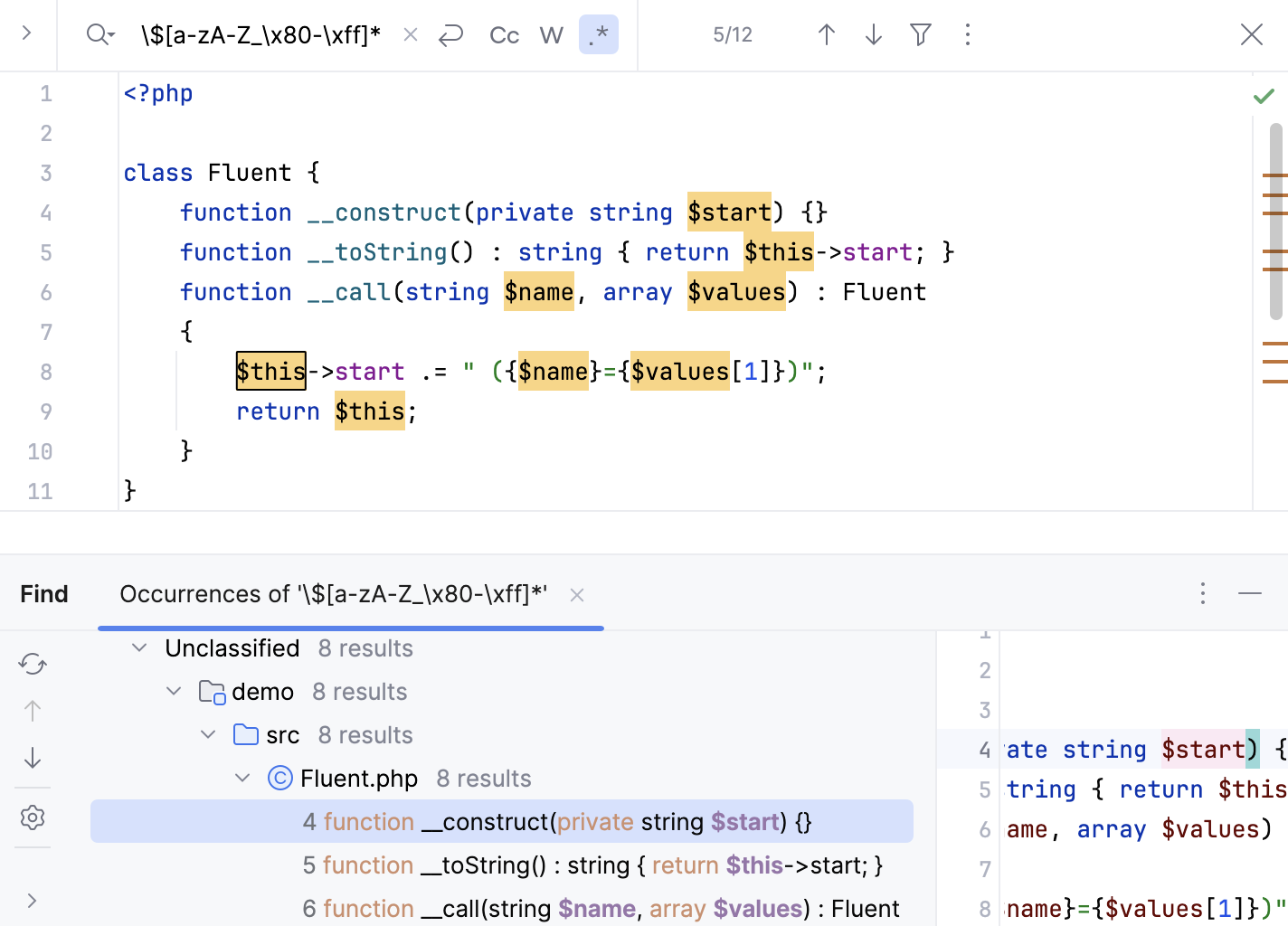Open the search filter options funnel icon
The height and width of the screenshot is (926, 1288).
pos(920,34)
